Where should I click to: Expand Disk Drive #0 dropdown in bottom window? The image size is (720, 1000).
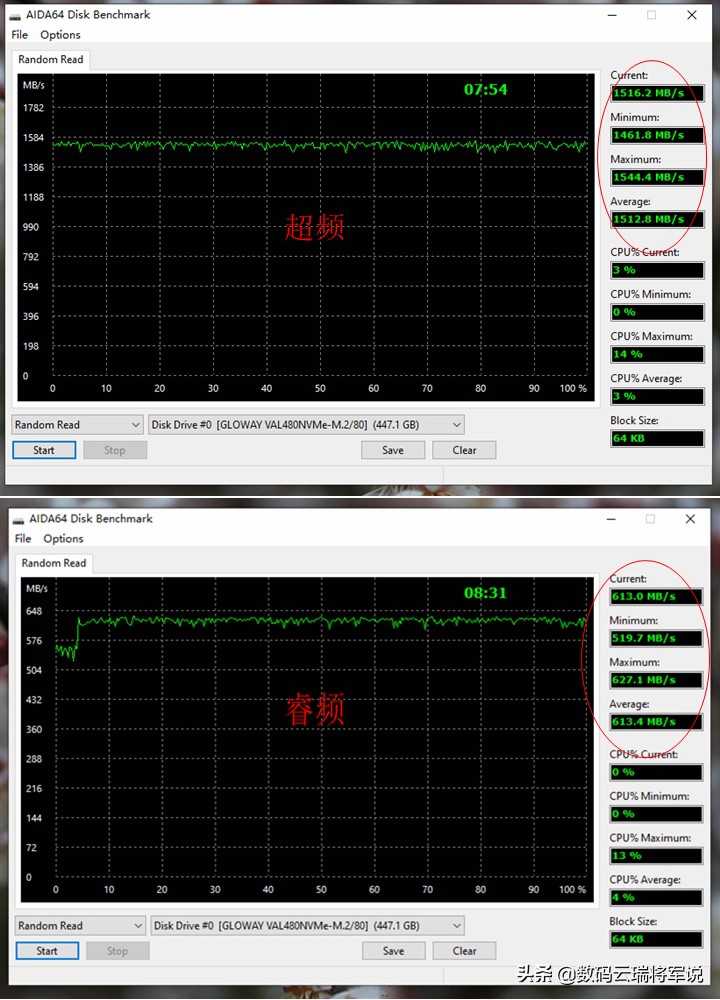pos(307,925)
